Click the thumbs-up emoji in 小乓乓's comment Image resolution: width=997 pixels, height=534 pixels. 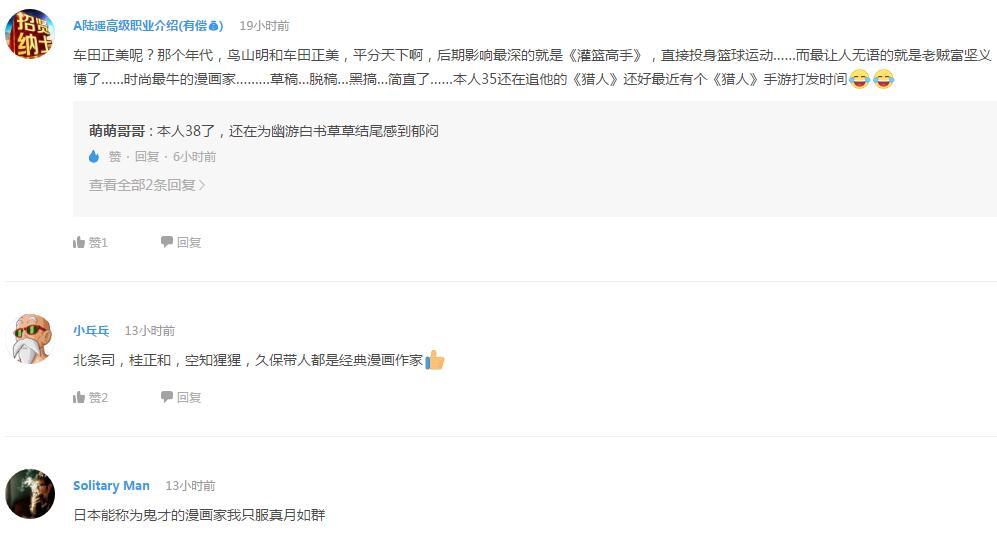tap(435, 360)
